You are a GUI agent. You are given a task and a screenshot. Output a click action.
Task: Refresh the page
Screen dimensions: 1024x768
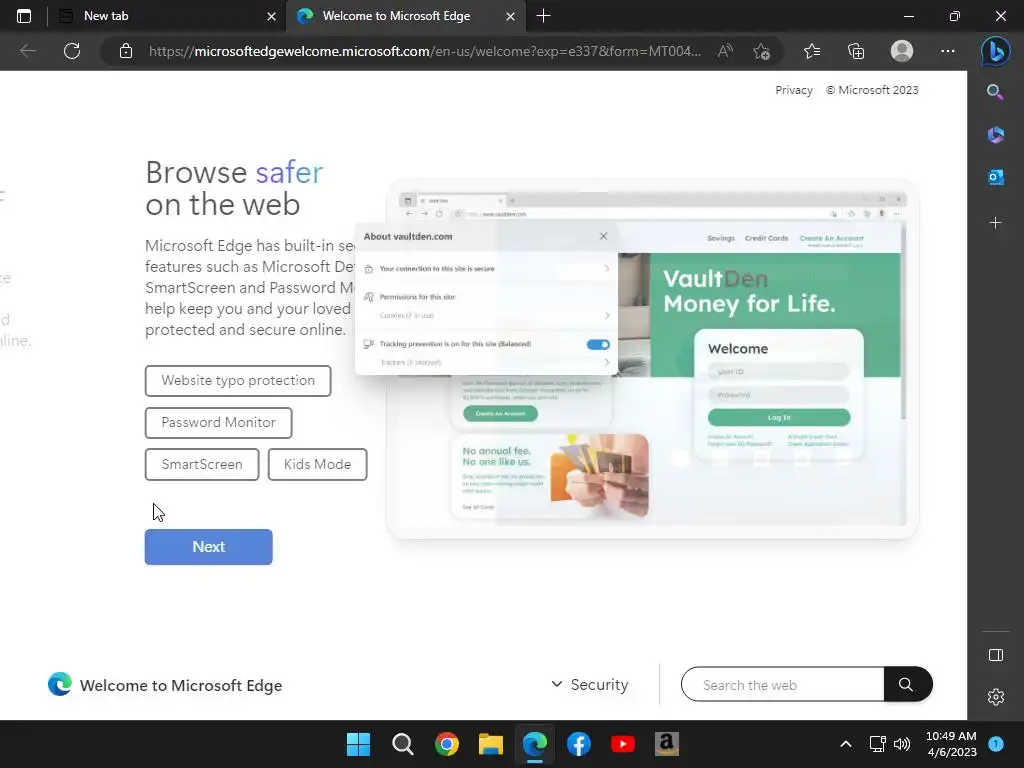point(72,51)
